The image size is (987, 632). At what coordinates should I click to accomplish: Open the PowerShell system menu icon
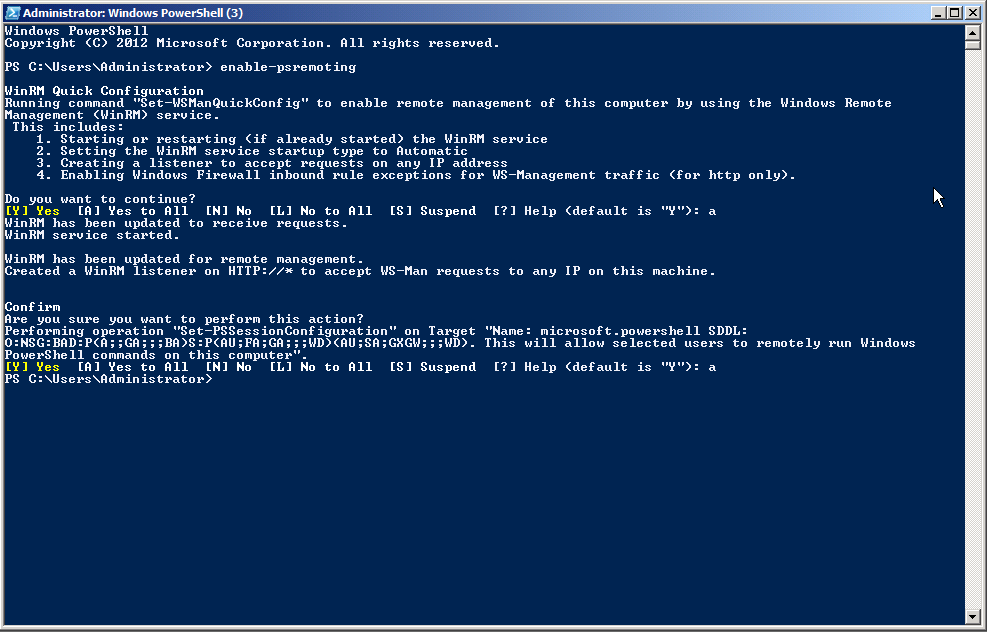click(x=12, y=13)
